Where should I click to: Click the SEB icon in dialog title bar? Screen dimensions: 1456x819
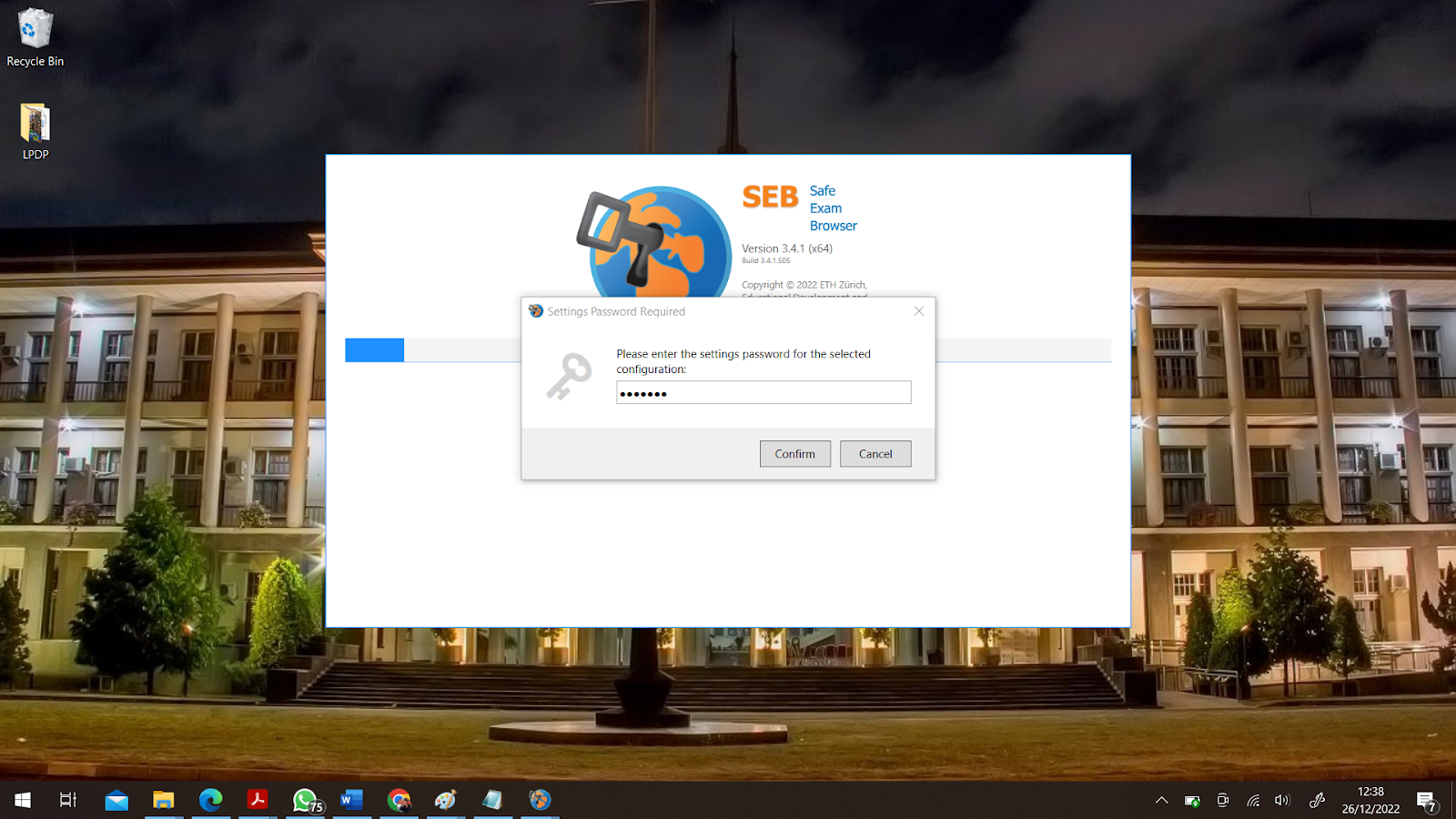[x=536, y=311]
